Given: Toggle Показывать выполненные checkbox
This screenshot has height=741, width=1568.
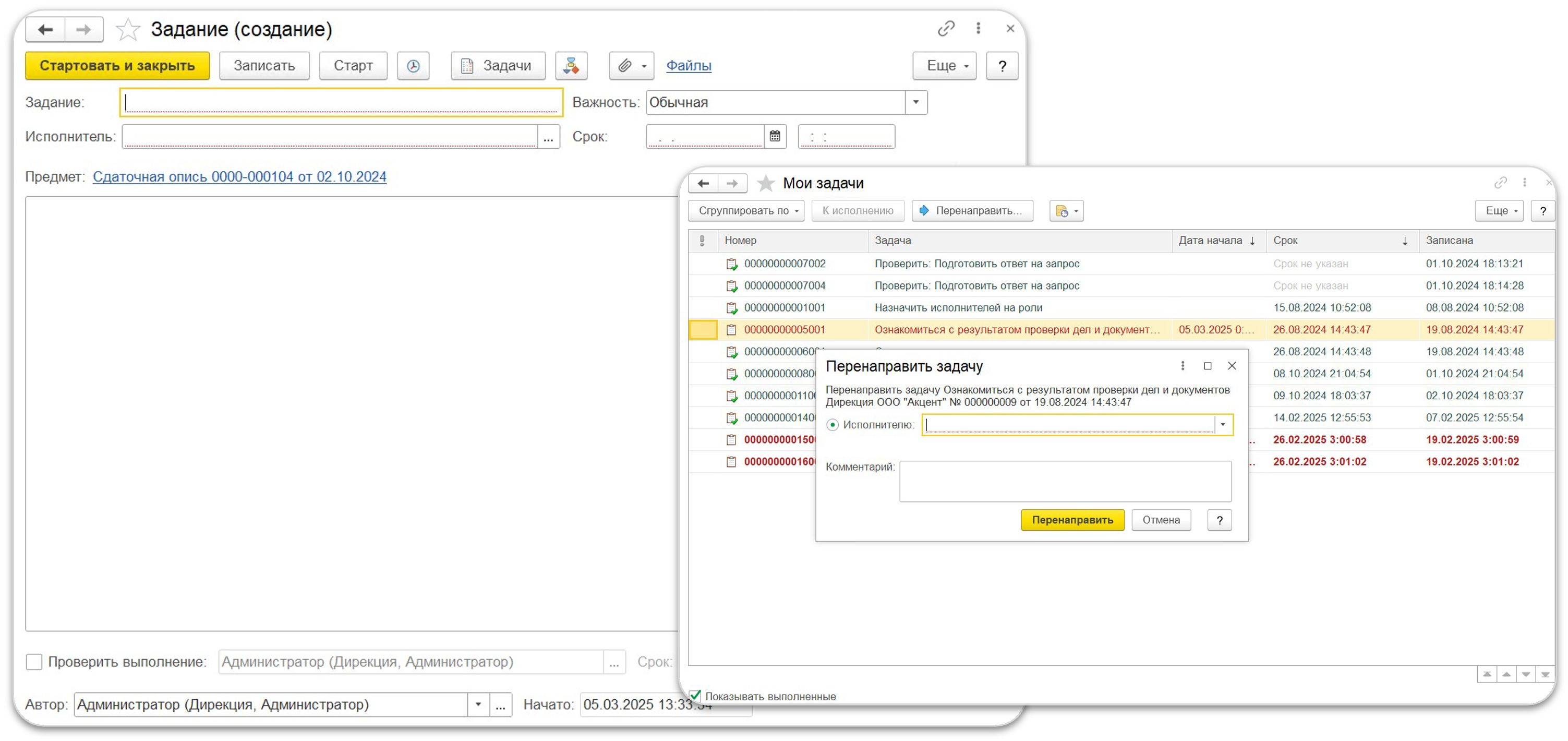Looking at the screenshot, I should 695,696.
